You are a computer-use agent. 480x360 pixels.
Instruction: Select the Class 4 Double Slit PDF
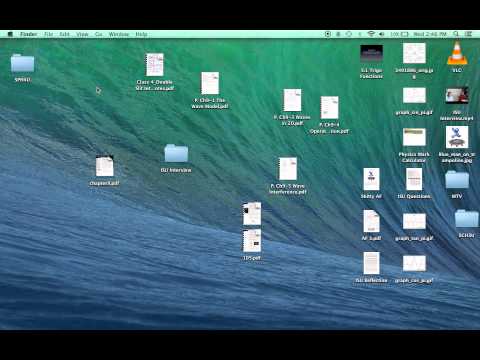pyautogui.click(x=155, y=65)
